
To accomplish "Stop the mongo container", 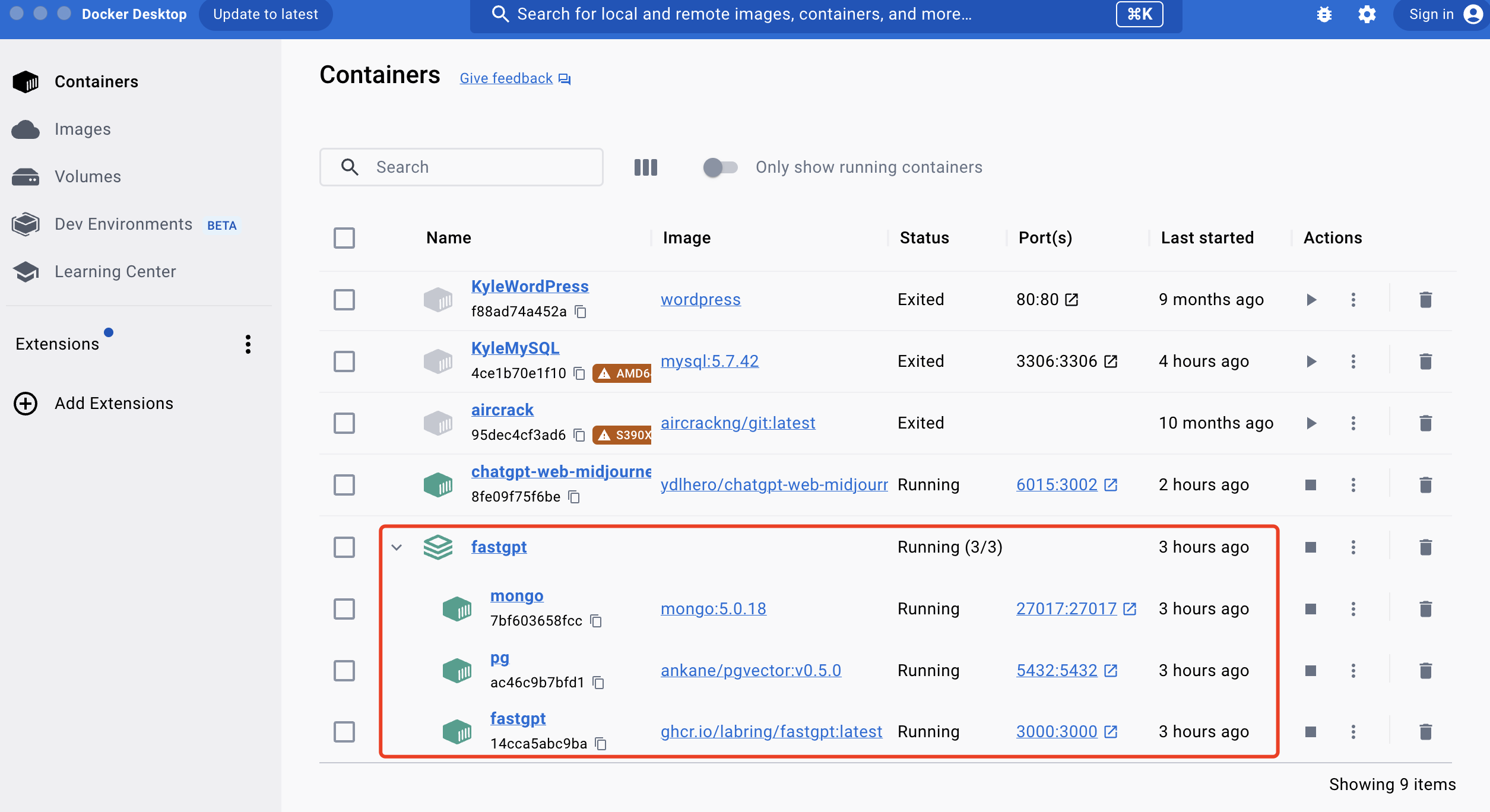I will pos(1311,609).
